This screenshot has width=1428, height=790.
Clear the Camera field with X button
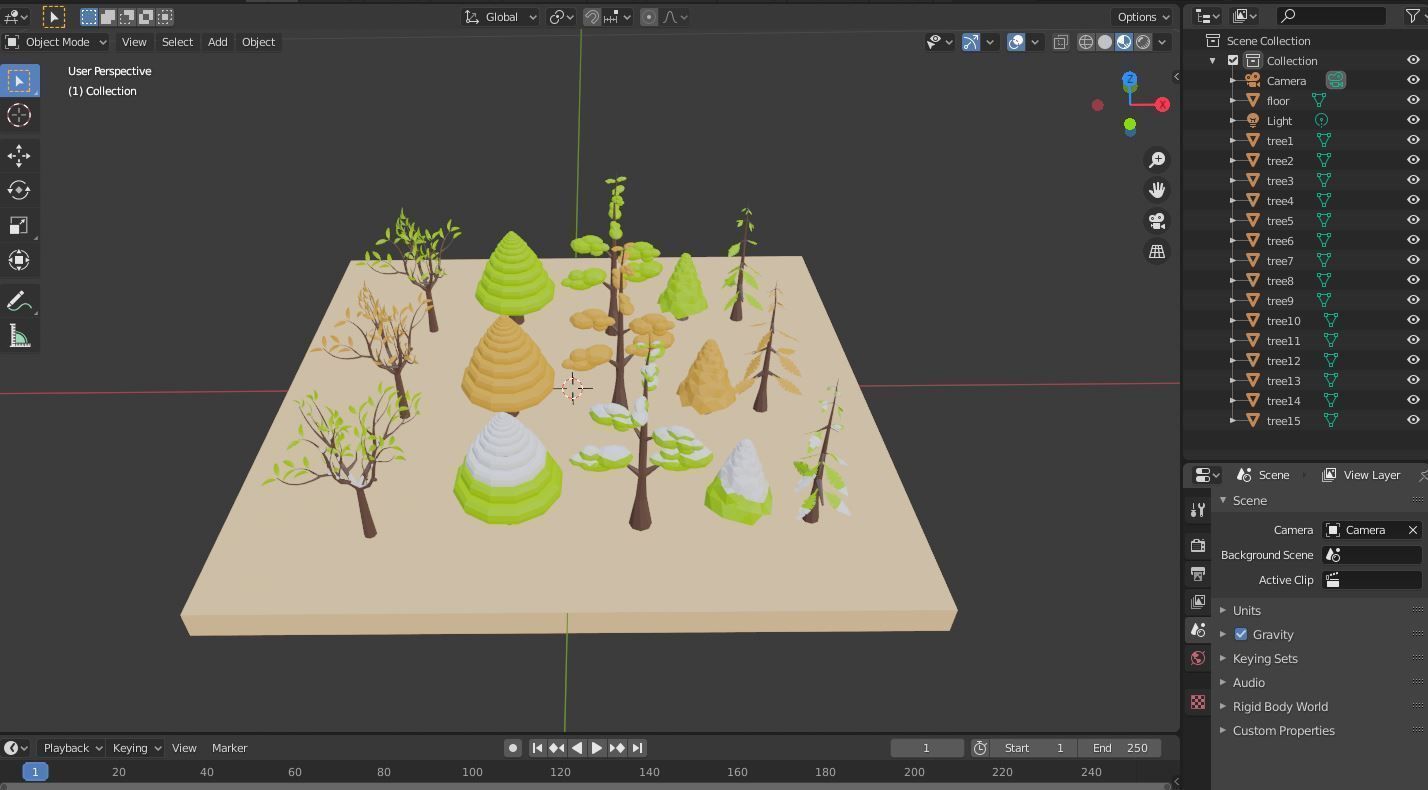[x=1412, y=530]
